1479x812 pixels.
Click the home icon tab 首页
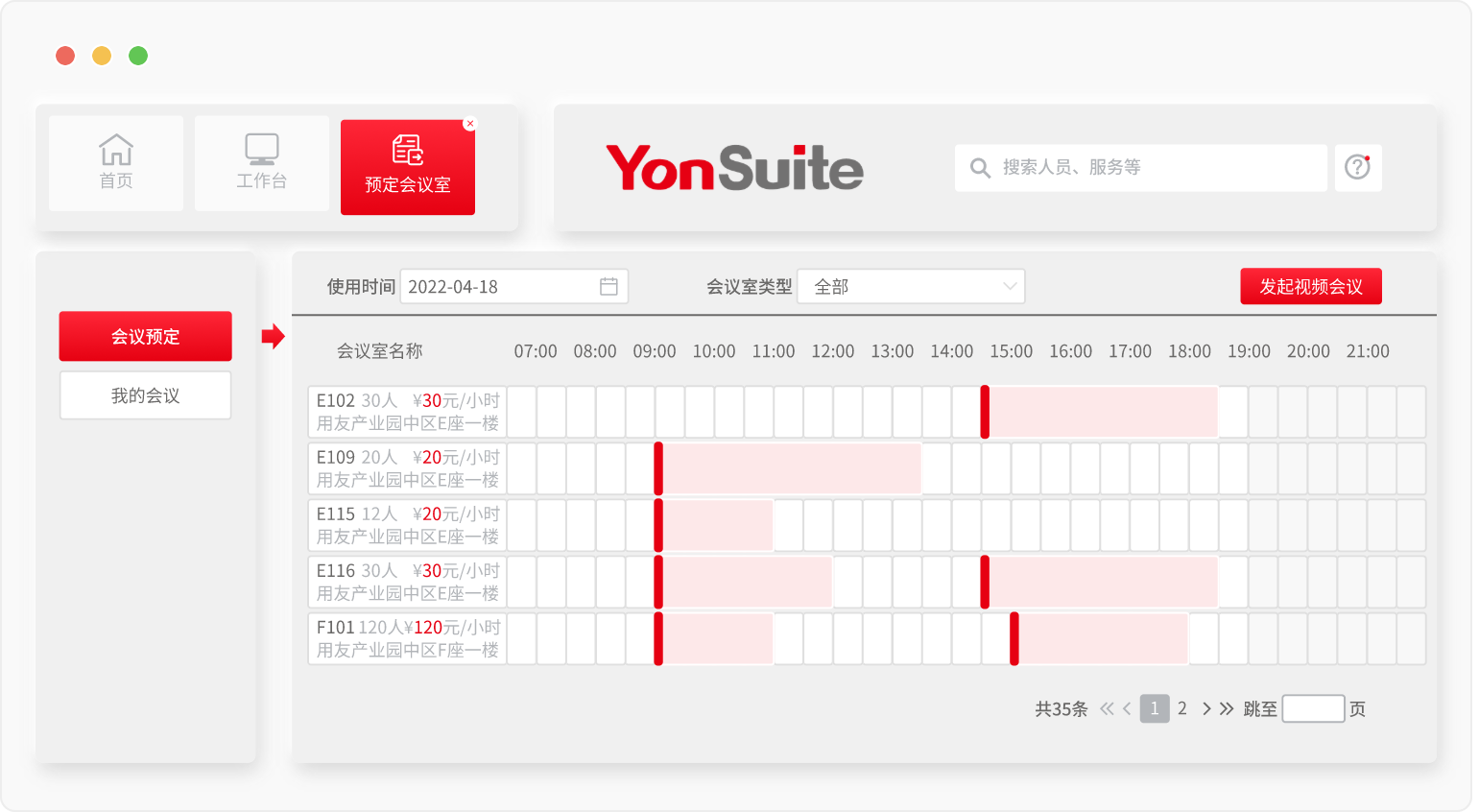coord(116,163)
